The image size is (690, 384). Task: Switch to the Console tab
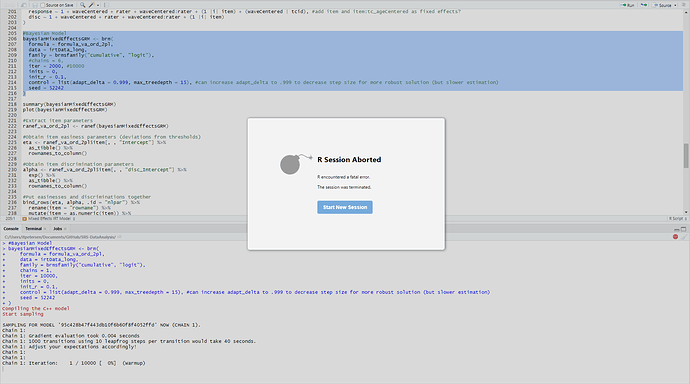pyautogui.click(x=11, y=229)
